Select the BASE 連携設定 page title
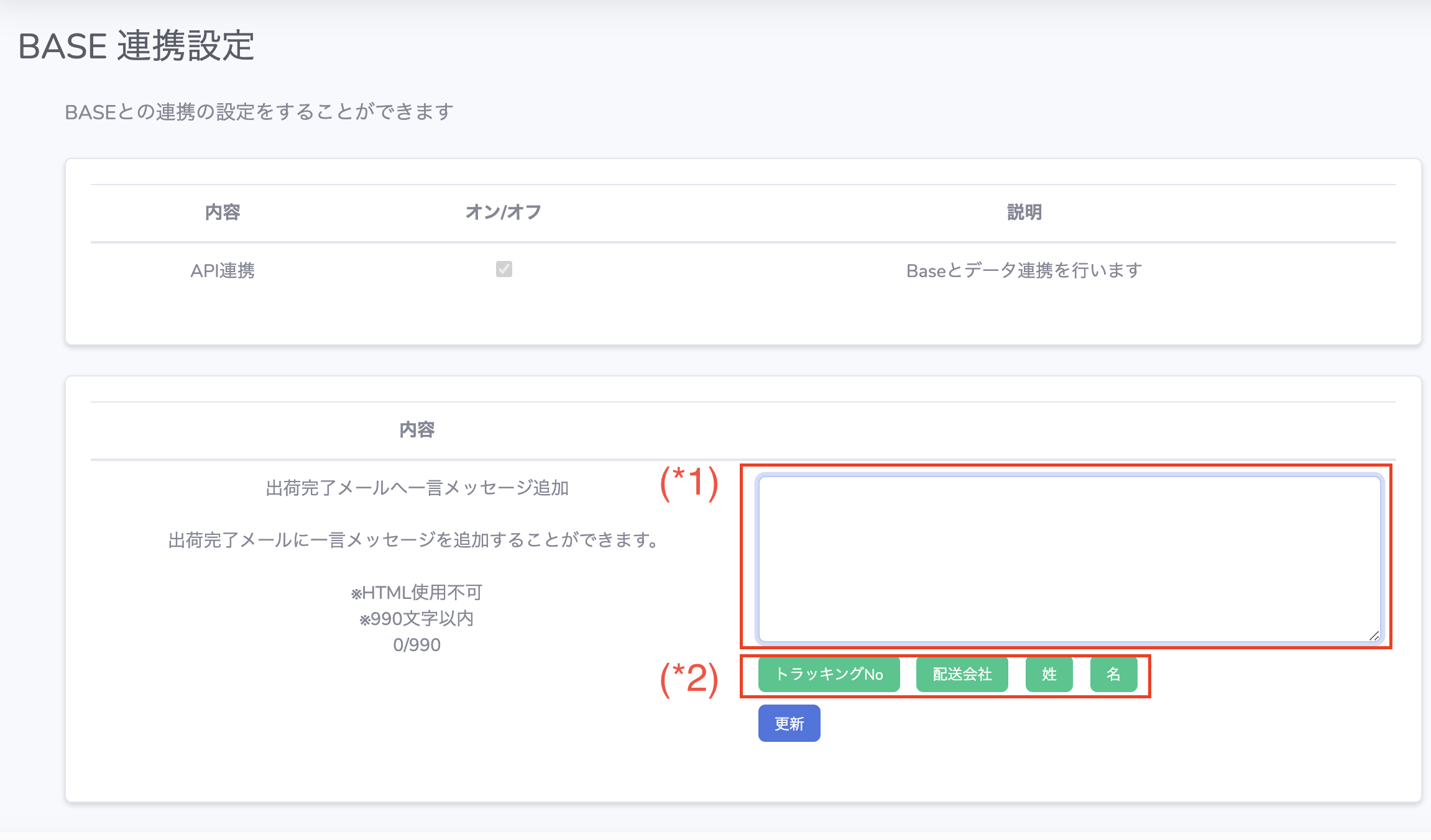This screenshot has width=1431, height=840. (136, 46)
